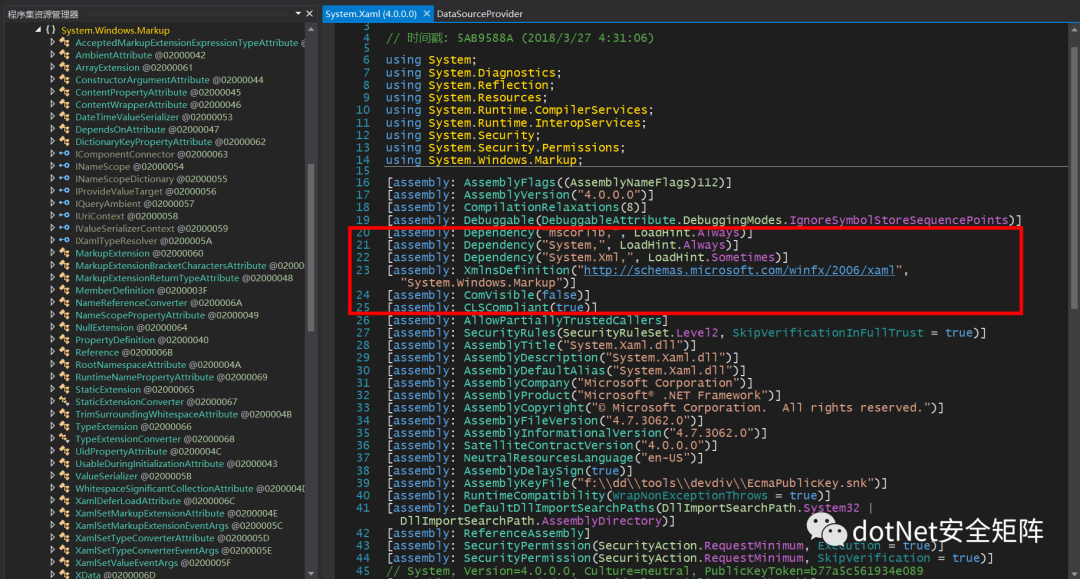The width and height of the screenshot is (1080, 579).
Task: Click the DependsOnAttribute class icon
Action: [x=64, y=129]
